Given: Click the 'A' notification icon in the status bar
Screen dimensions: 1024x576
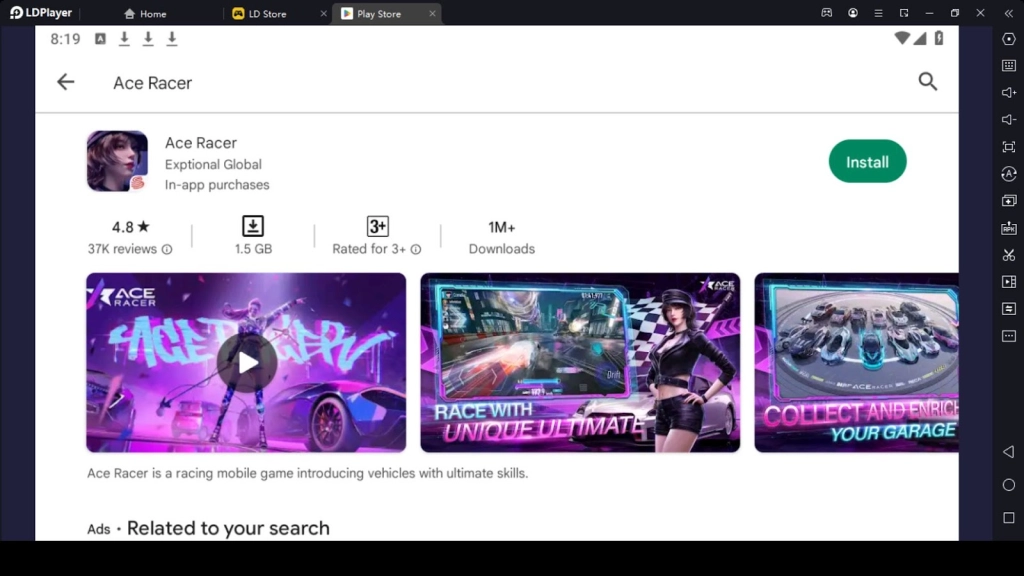Looking at the screenshot, I should tap(100, 39).
